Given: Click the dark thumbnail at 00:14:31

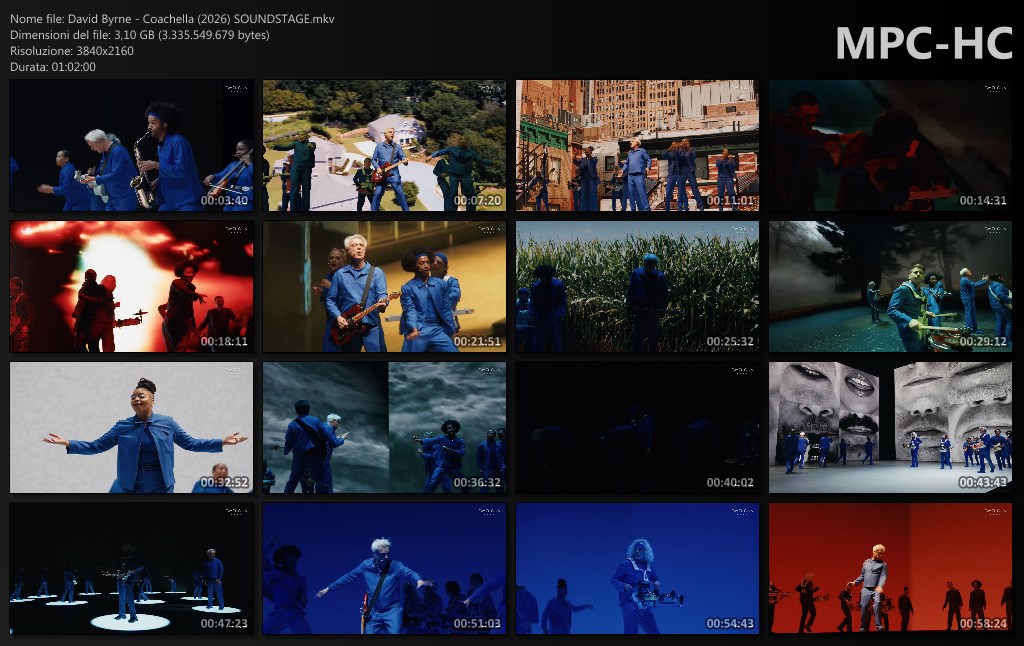Looking at the screenshot, I should pyautogui.click(x=890, y=146).
